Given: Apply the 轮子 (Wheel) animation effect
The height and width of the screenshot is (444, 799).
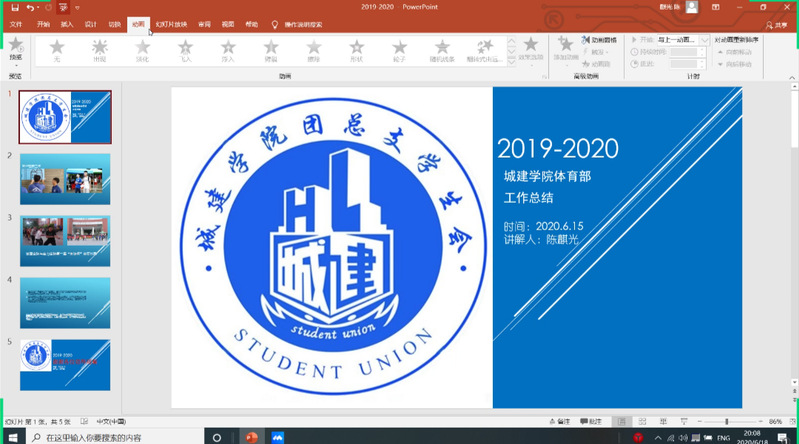Looking at the screenshot, I should tap(400, 50).
